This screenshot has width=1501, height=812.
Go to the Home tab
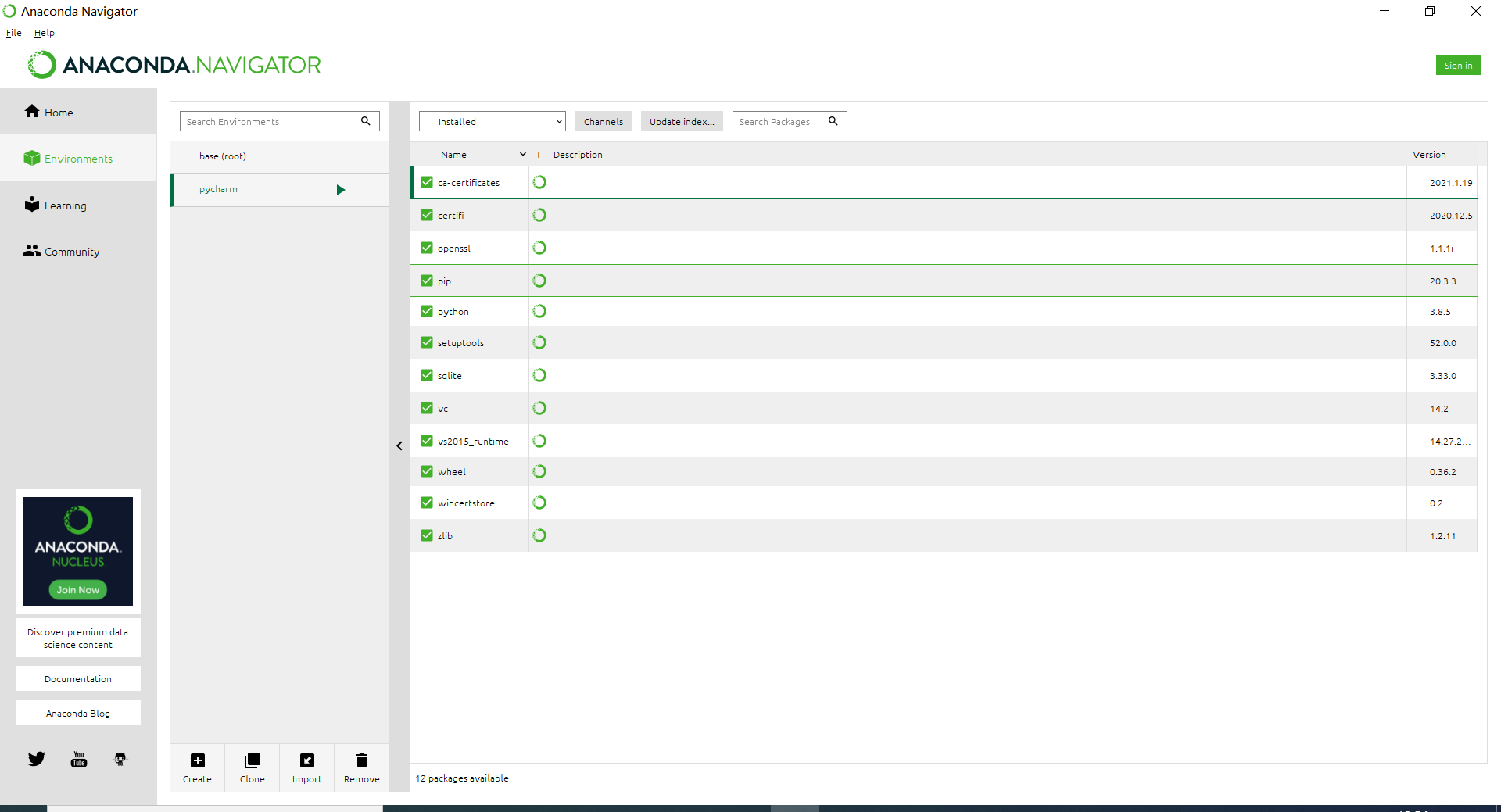pos(78,112)
